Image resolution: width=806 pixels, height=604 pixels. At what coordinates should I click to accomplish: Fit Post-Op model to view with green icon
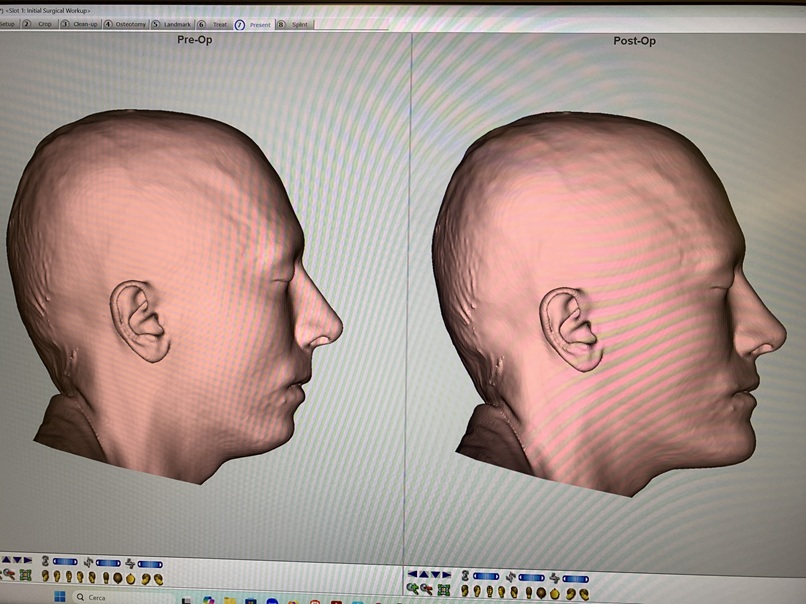pyautogui.click(x=444, y=590)
